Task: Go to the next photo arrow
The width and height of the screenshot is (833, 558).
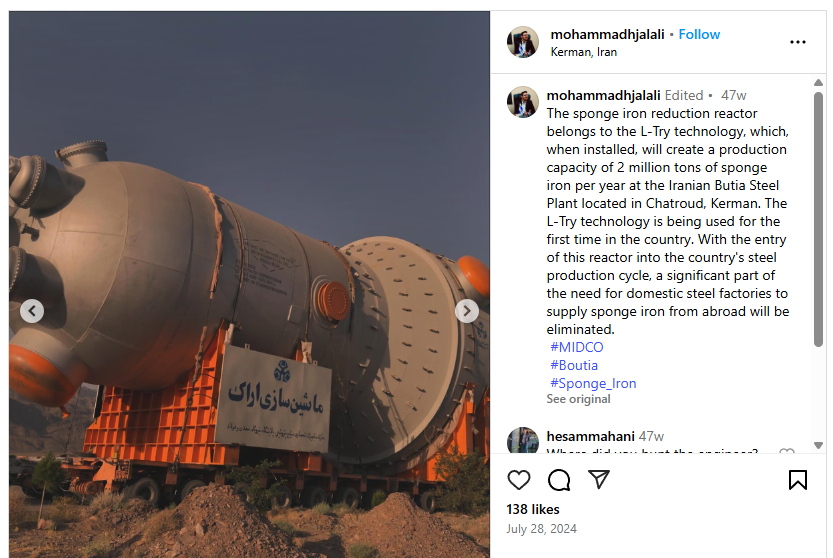Action: [x=466, y=311]
